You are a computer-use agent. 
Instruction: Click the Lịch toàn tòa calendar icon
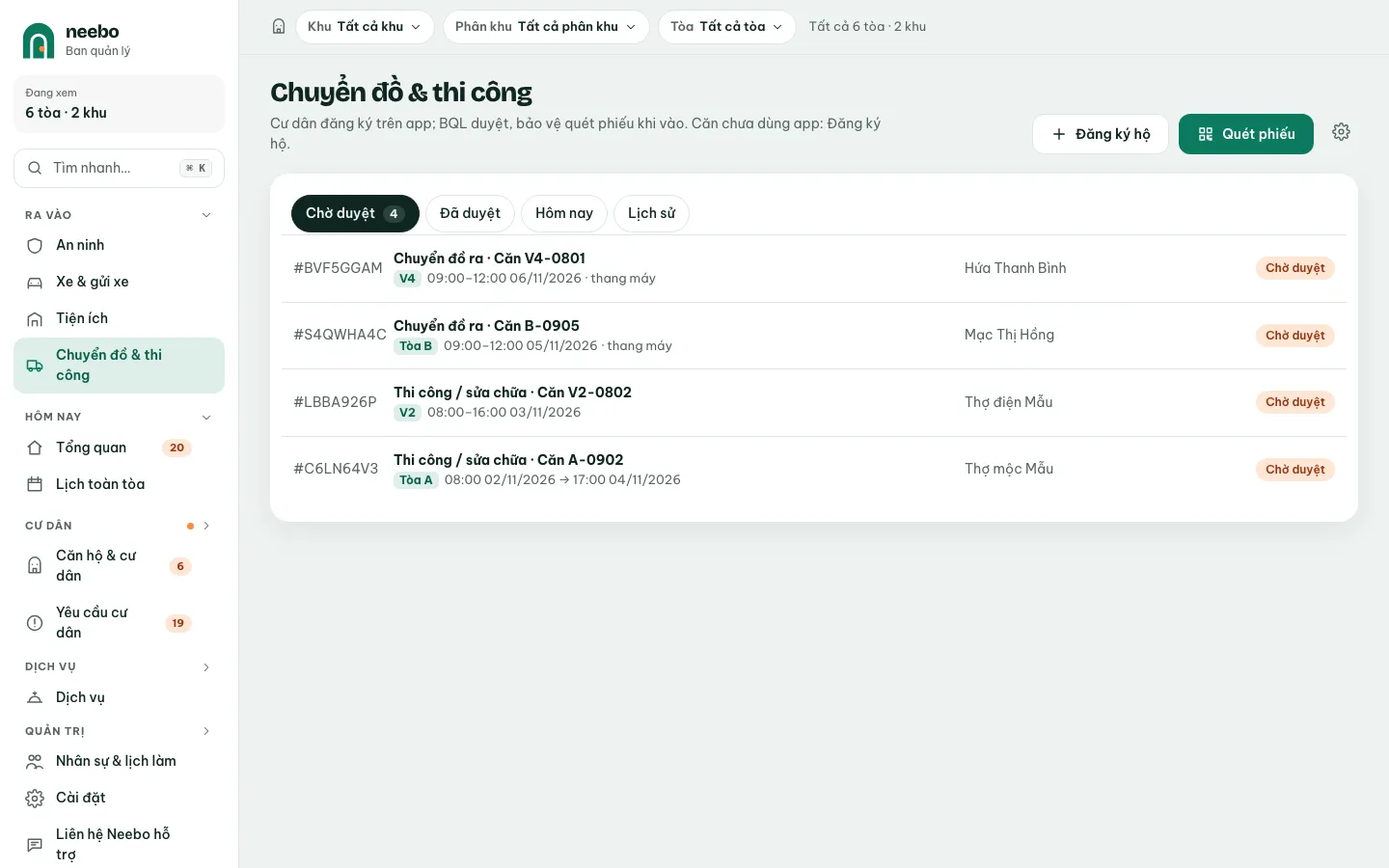(35, 484)
